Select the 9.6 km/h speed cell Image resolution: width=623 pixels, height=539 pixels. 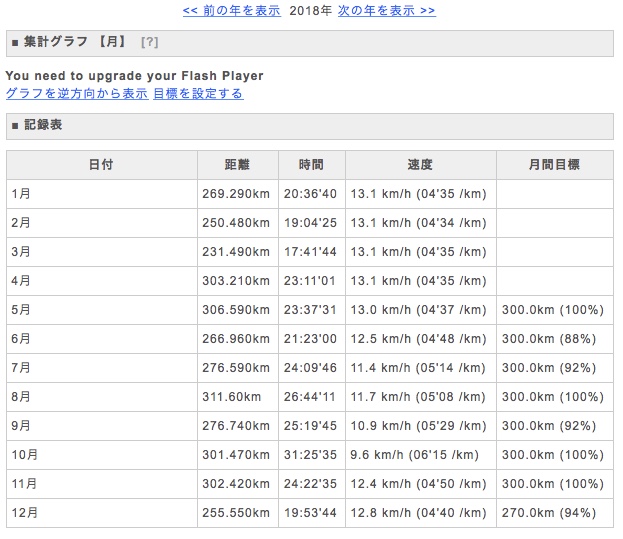coord(420,455)
